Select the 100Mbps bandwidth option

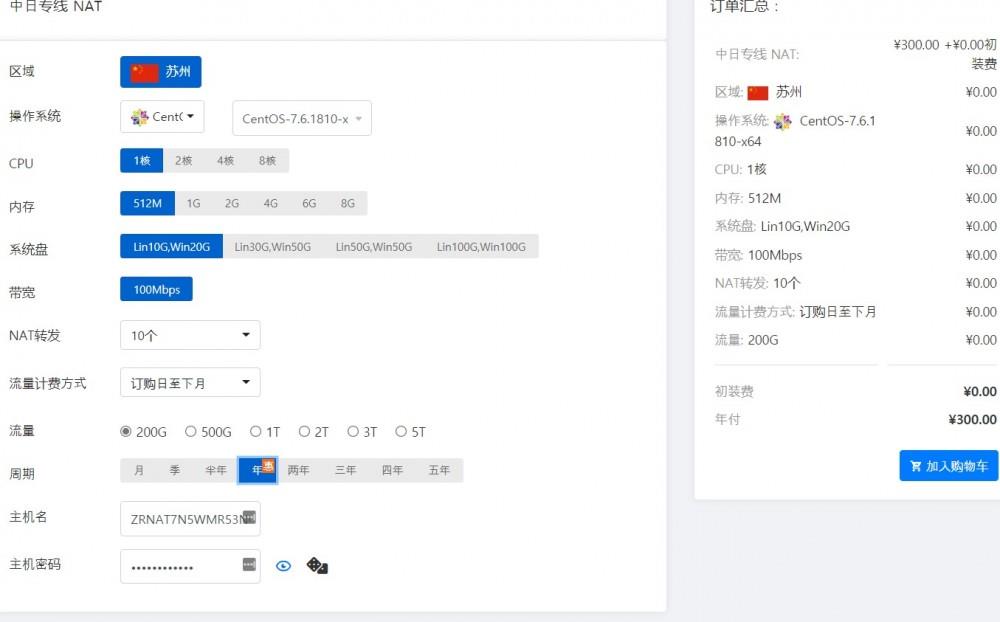coord(156,289)
